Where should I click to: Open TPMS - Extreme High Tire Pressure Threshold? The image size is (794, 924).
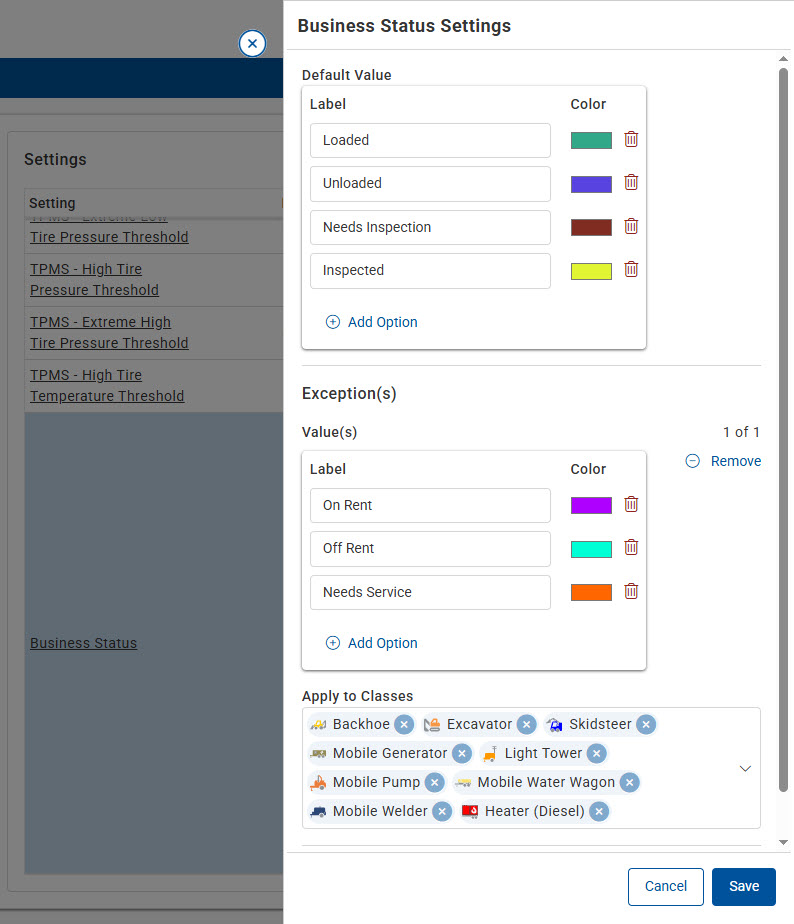tap(109, 332)
